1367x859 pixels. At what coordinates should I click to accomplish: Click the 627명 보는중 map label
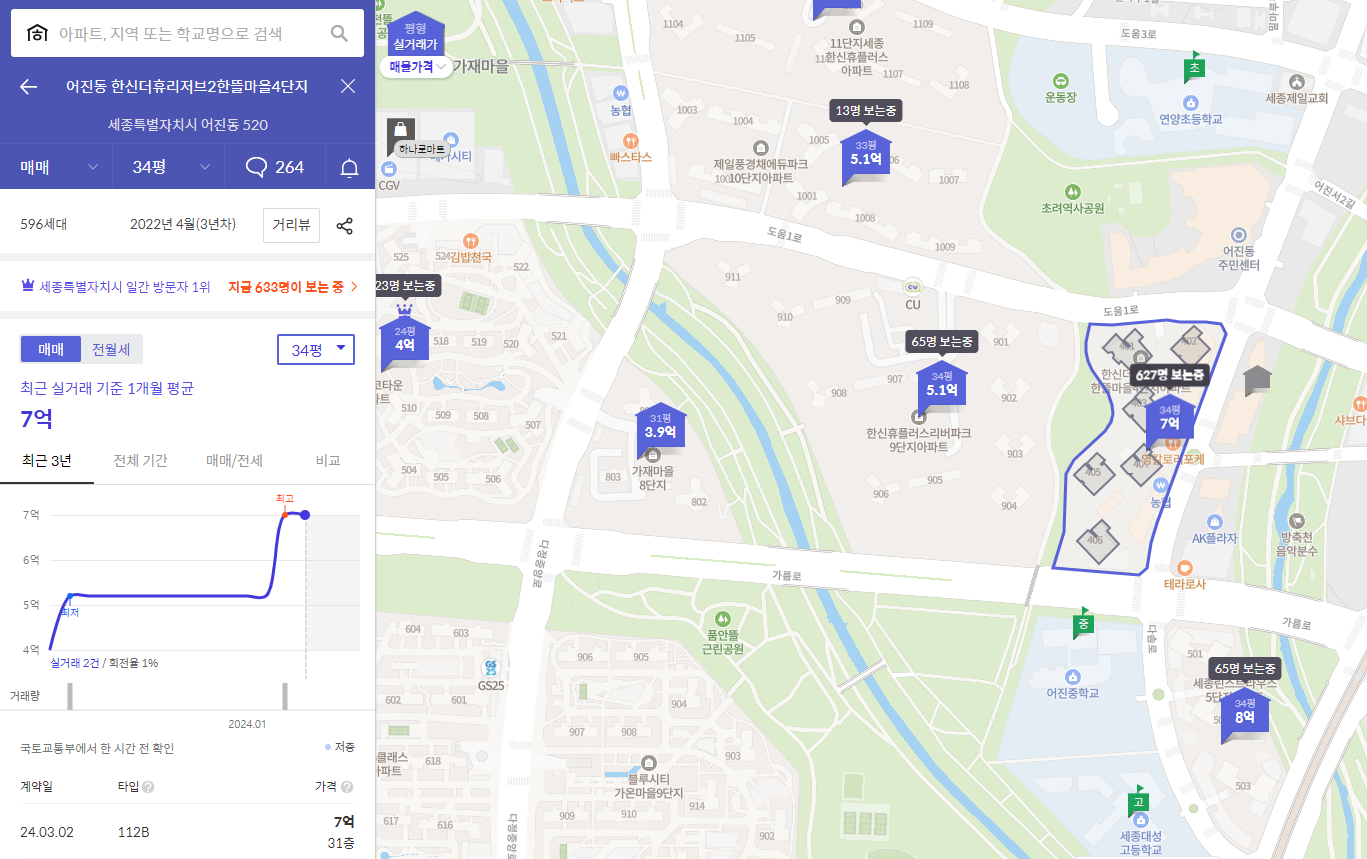point(1169,375)
